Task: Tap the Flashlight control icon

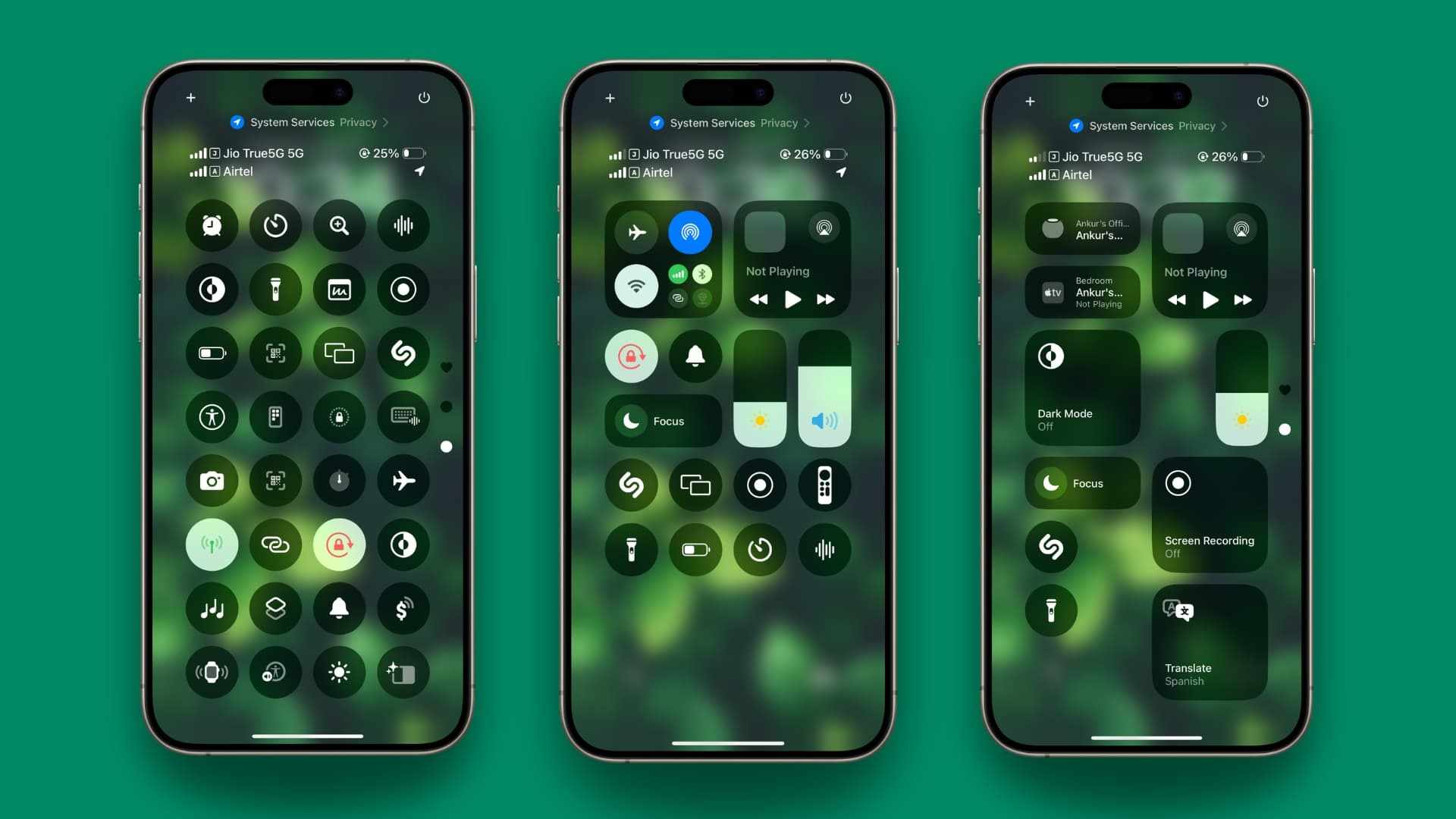Action: (x=275, y=289)
